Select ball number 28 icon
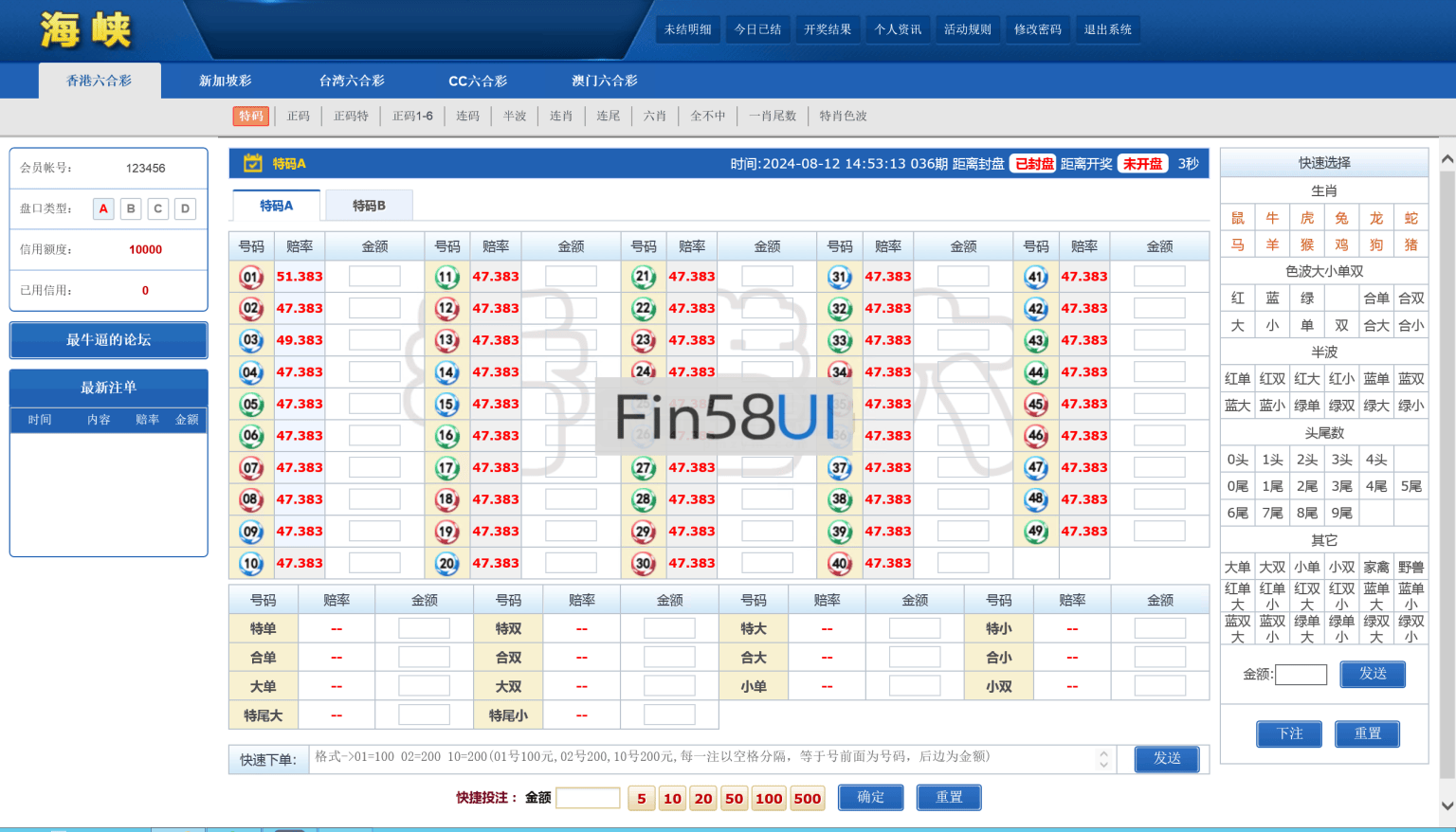Viewport: 1456px width, 832px height. click(x=644, y=499)
